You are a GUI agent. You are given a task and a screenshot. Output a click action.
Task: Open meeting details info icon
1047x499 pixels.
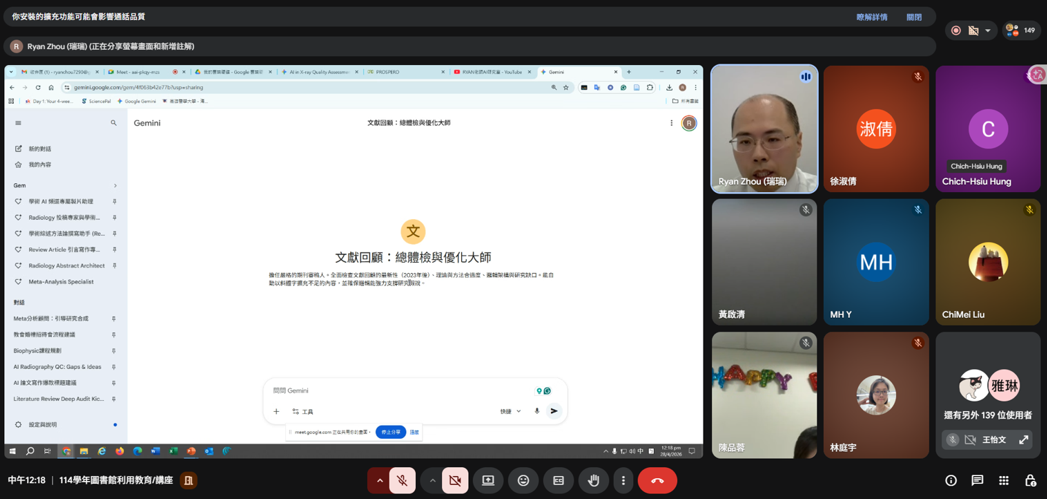point(951,480)
